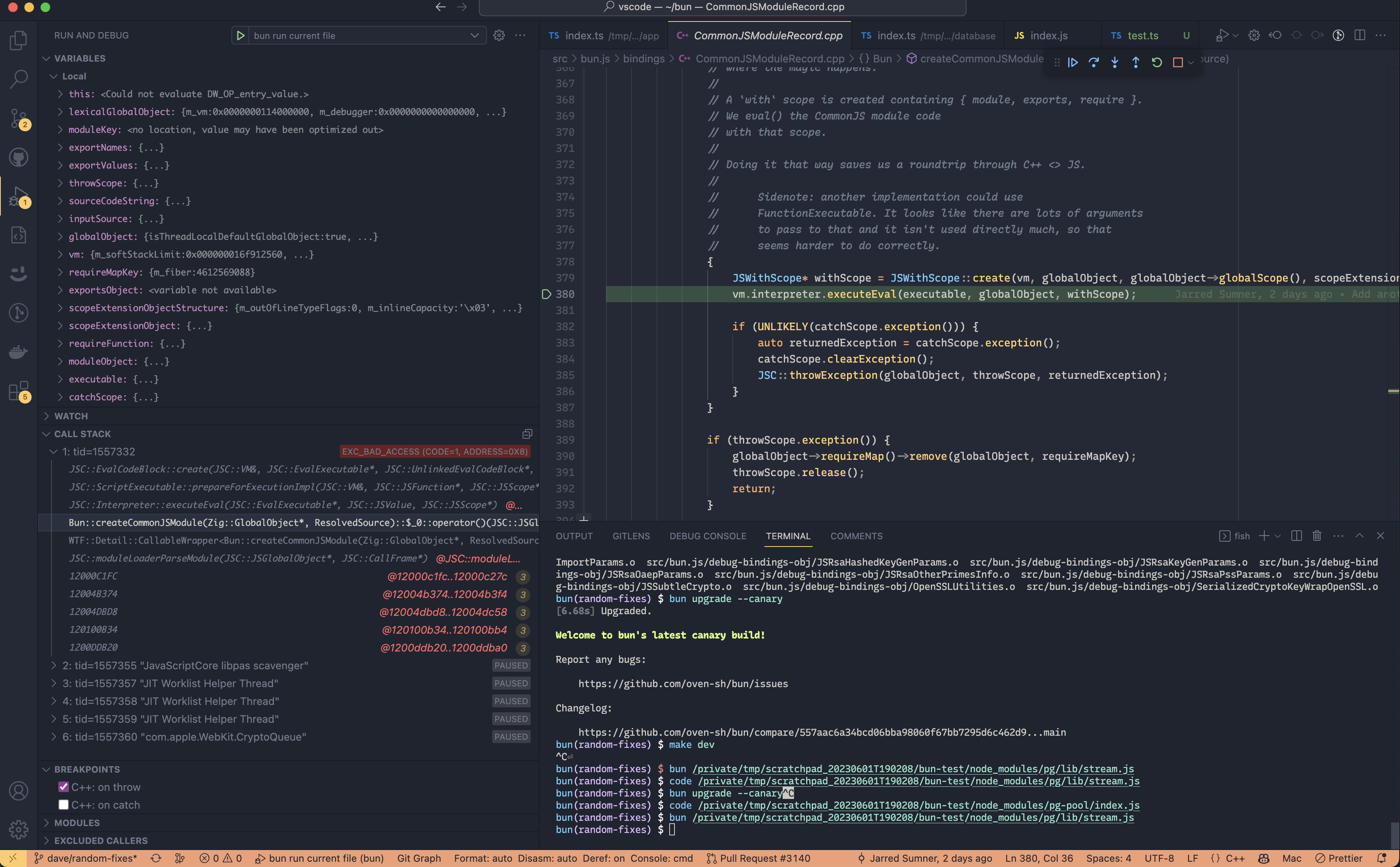Continue execution in the debug toolbar
Screen dimensions: 1400x867
click(1072, 62)
